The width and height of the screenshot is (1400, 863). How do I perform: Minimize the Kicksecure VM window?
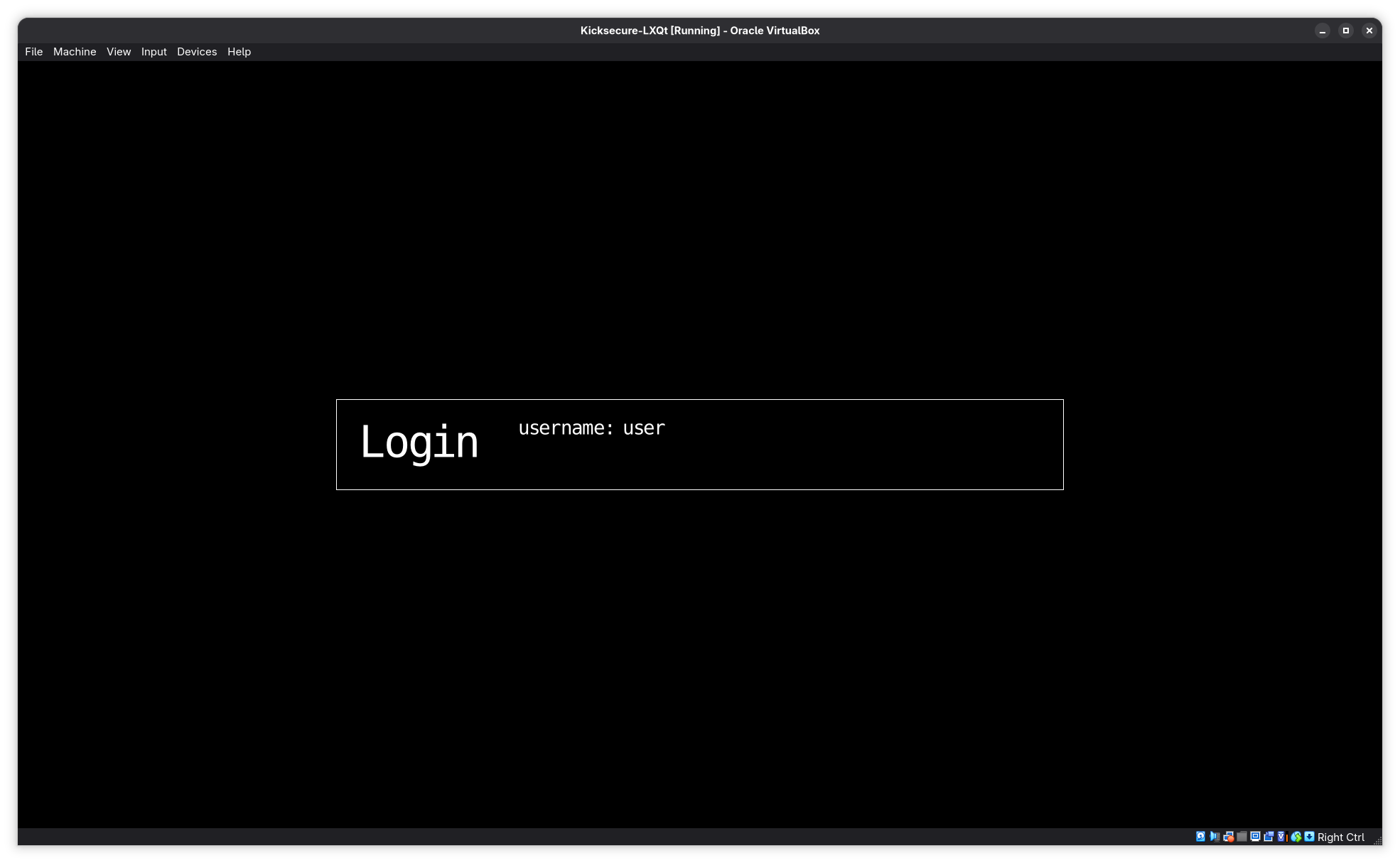(x=1322, y=31)
